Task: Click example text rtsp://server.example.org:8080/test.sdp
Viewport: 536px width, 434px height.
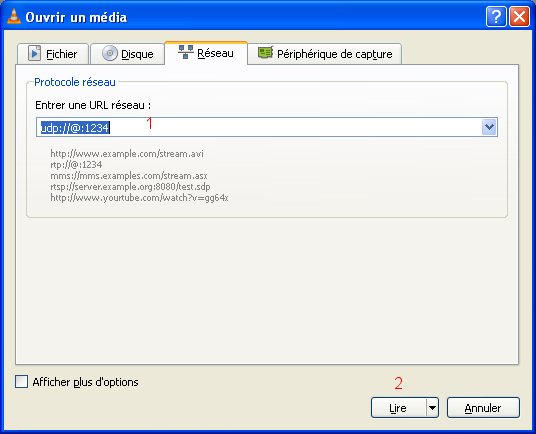Action: click(130, 187)
